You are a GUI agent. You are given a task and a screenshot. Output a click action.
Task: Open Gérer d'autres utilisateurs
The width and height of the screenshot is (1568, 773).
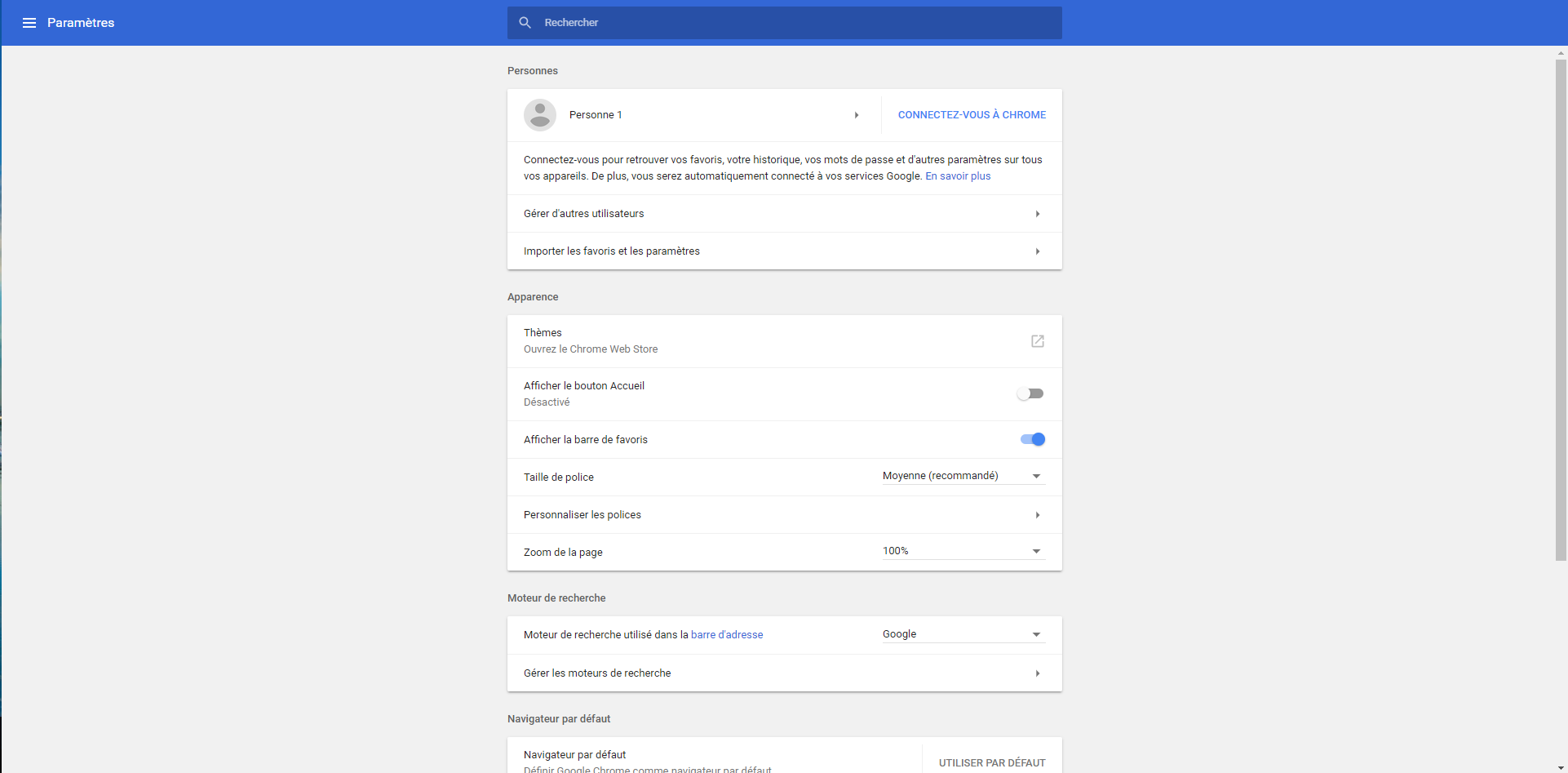[785, 214]
